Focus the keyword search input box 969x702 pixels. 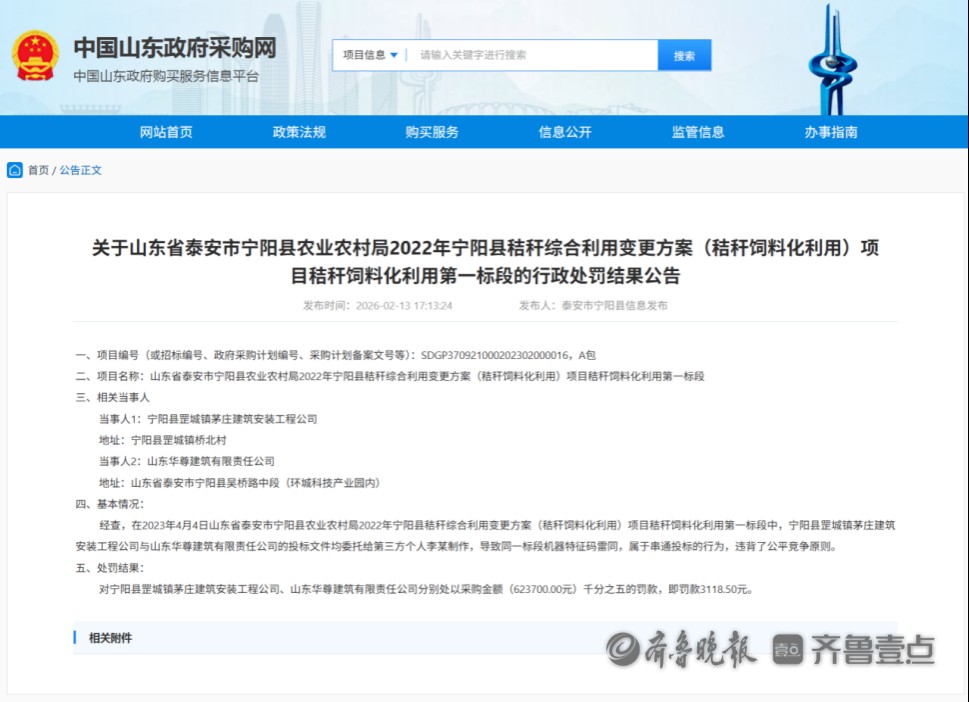(x=530, y=56)
